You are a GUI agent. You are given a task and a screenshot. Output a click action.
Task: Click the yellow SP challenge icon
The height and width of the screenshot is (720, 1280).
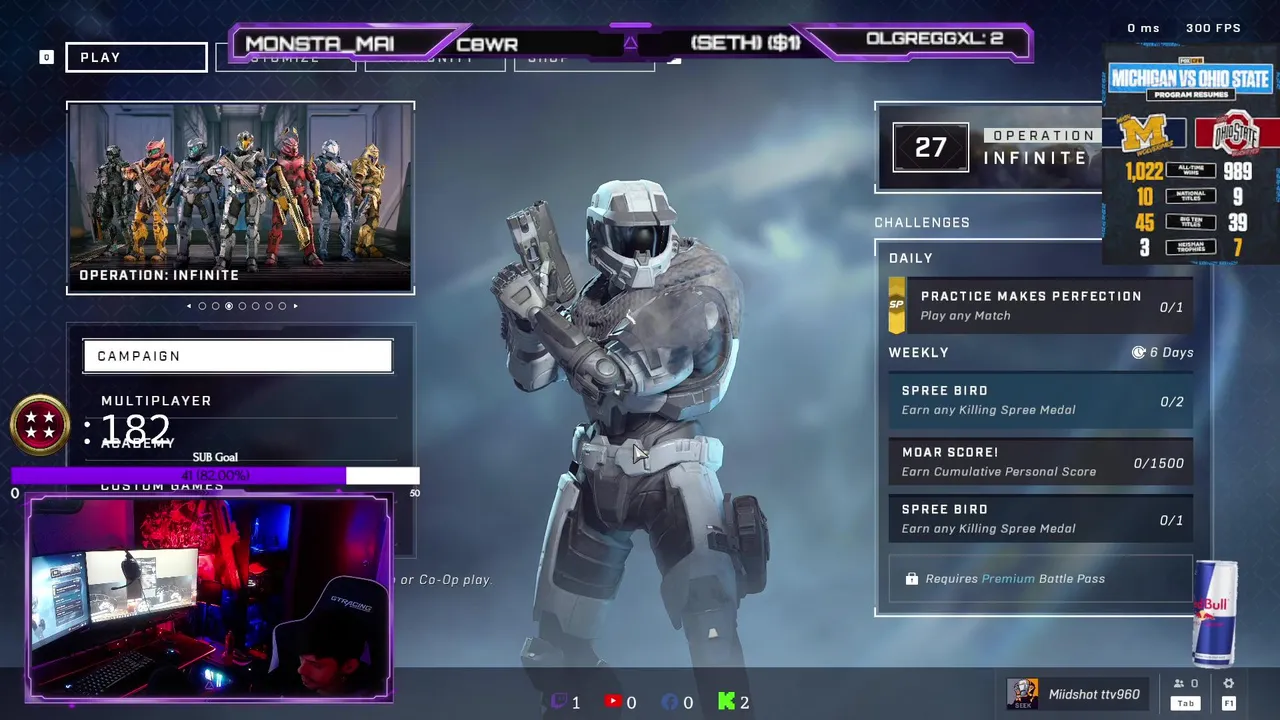click(x=896, y=305)
